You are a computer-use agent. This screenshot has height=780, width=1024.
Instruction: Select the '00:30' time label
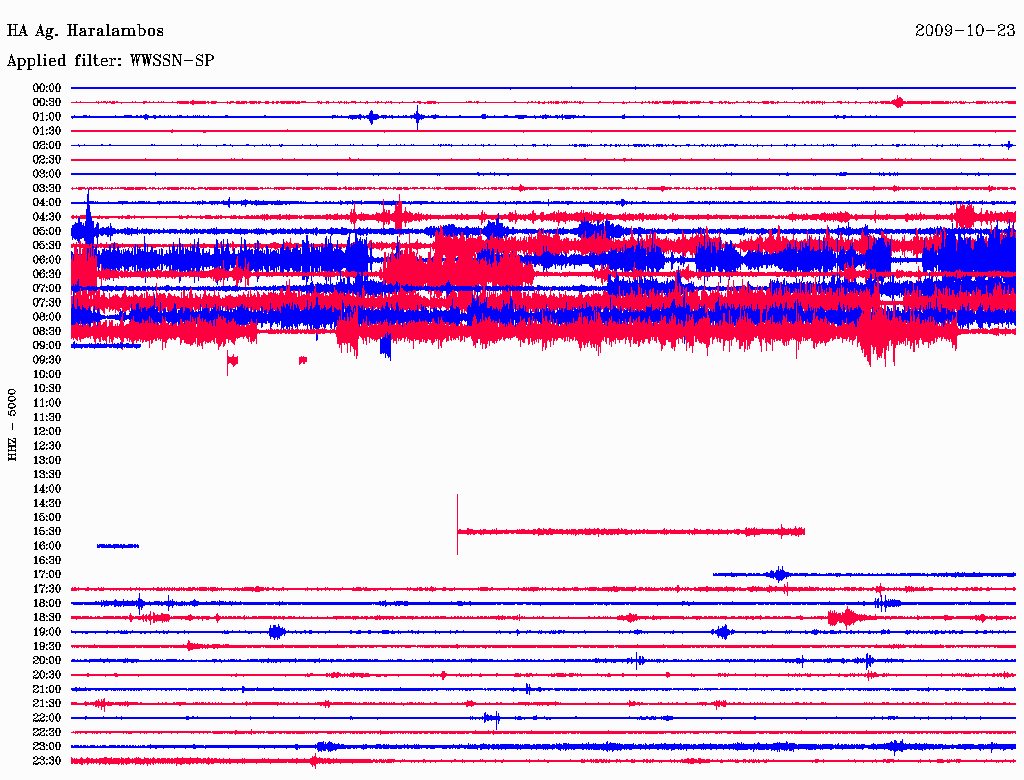(47, 102)
